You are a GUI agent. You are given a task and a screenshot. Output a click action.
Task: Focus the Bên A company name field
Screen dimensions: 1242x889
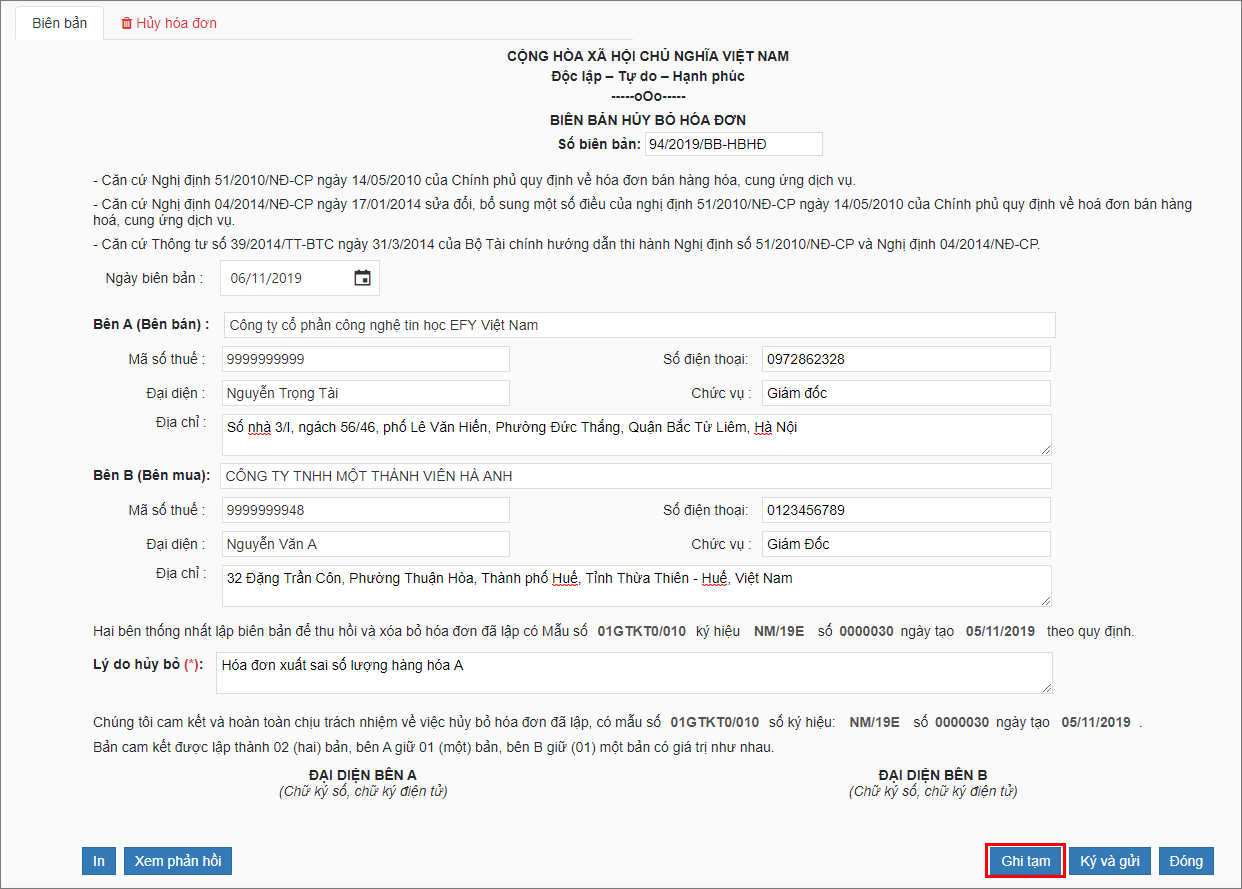[x=640, y=325]
